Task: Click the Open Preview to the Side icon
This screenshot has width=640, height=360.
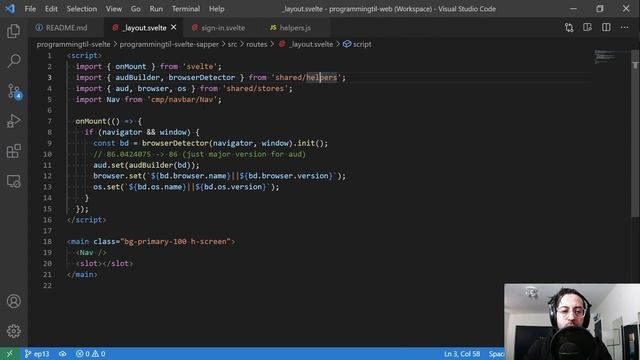Action: [587, 27]
